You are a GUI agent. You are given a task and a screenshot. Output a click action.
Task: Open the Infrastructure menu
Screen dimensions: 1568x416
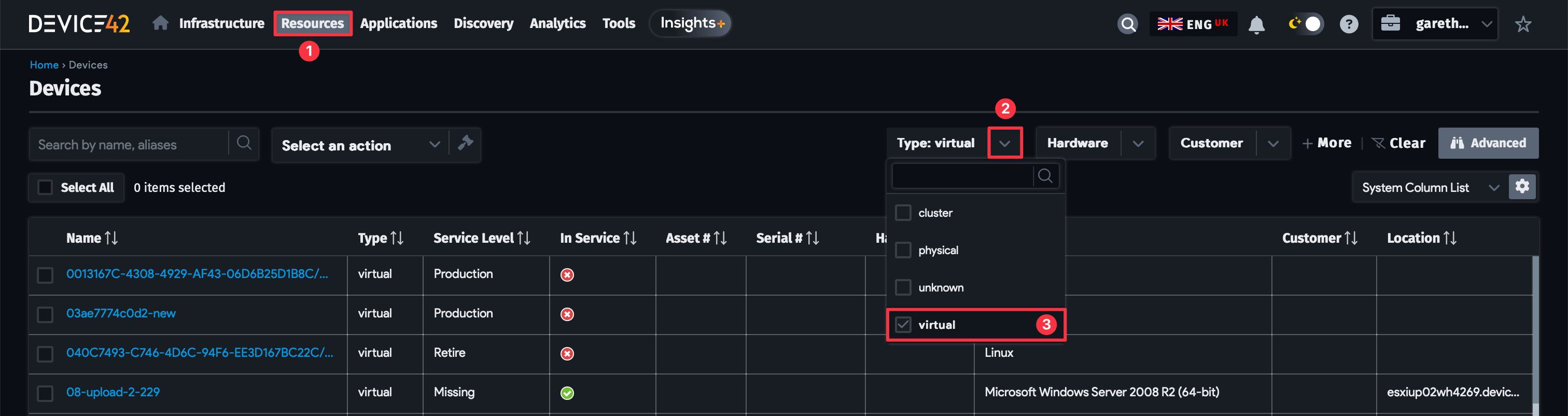221,23
